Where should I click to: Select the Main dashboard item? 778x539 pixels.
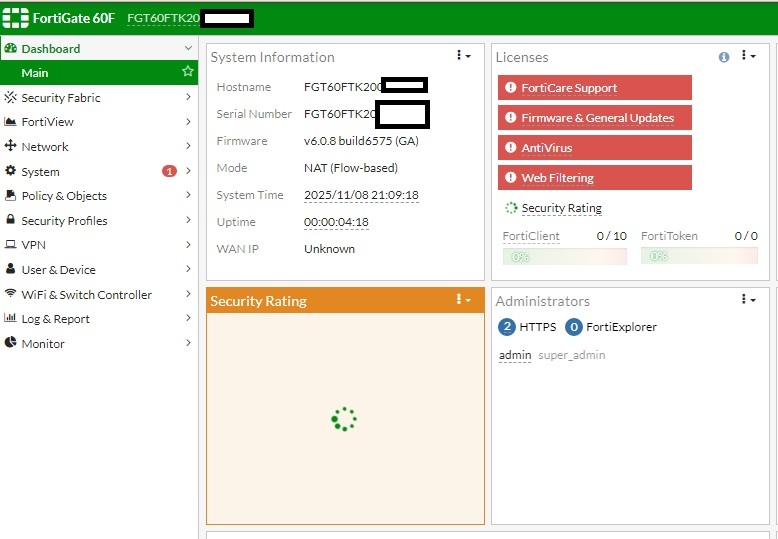click(99, 72)
